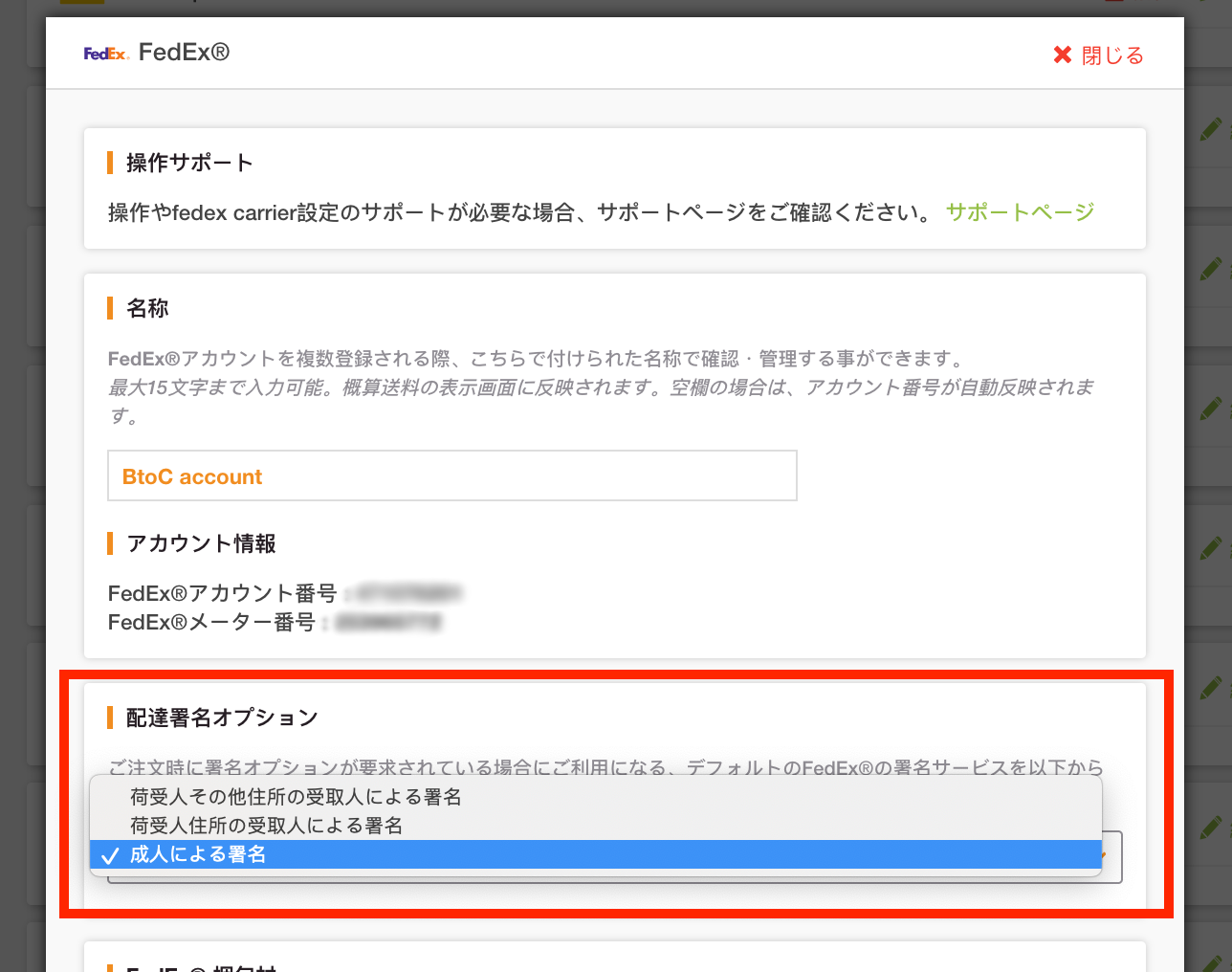Select 荷受人住所の受取人による署名 option

point(596,826)
